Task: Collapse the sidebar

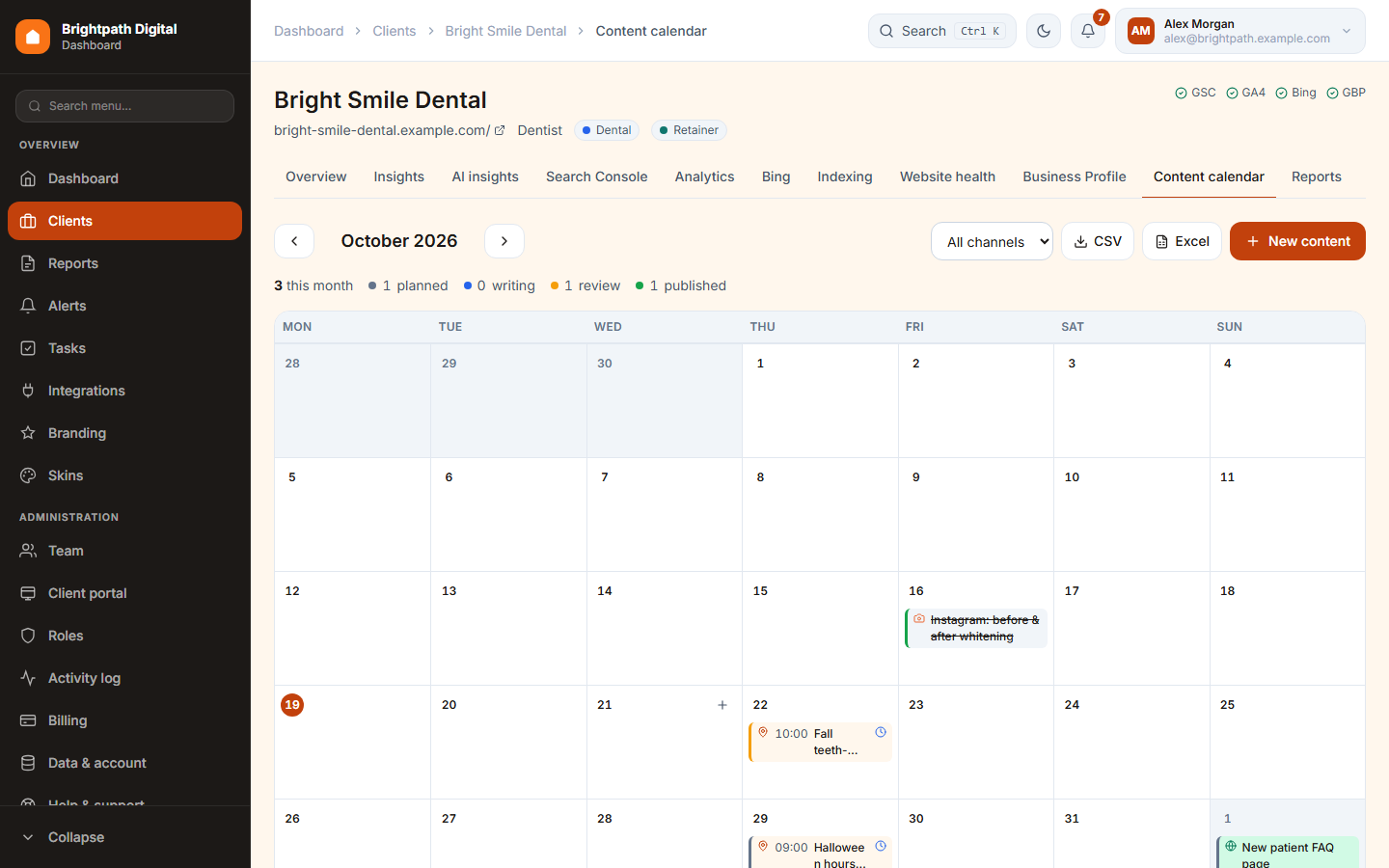Action: point(125,837)
